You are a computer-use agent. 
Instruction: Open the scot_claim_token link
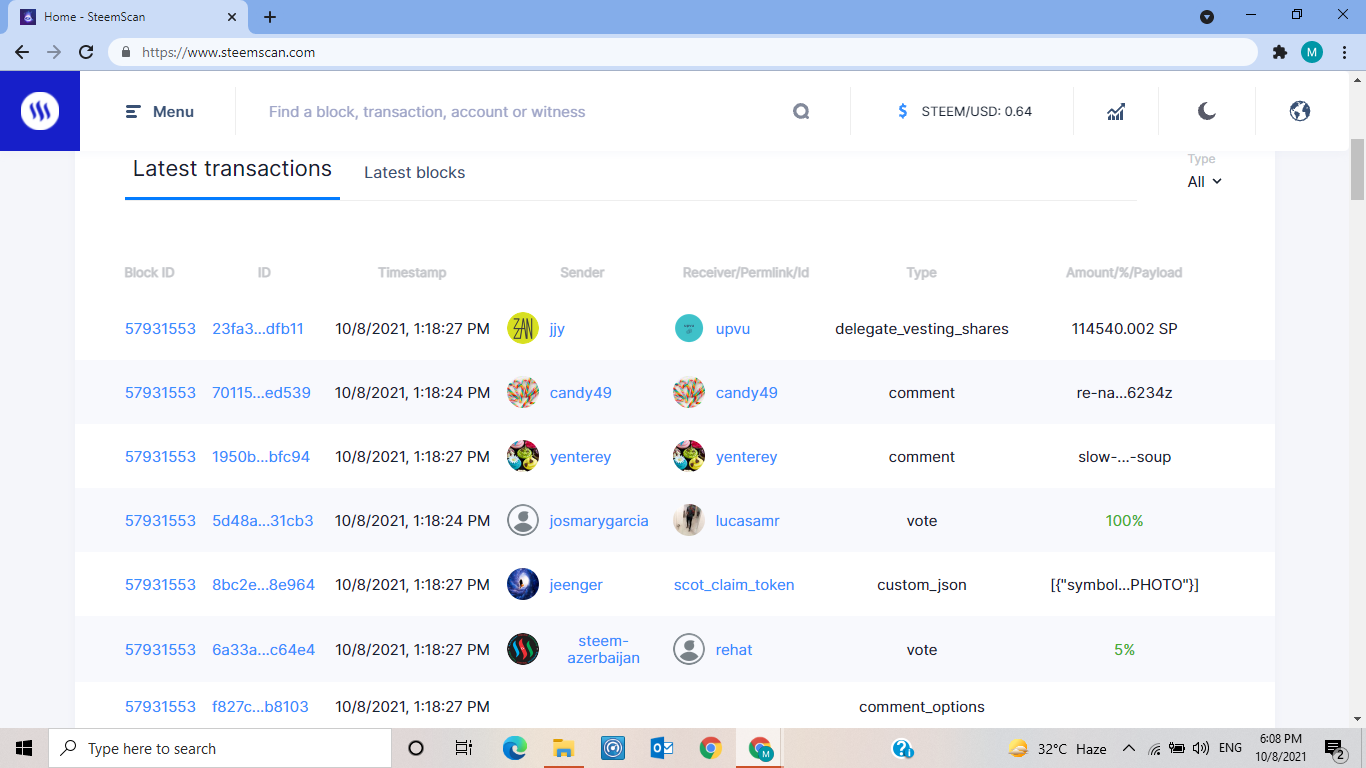coord(734,584)
